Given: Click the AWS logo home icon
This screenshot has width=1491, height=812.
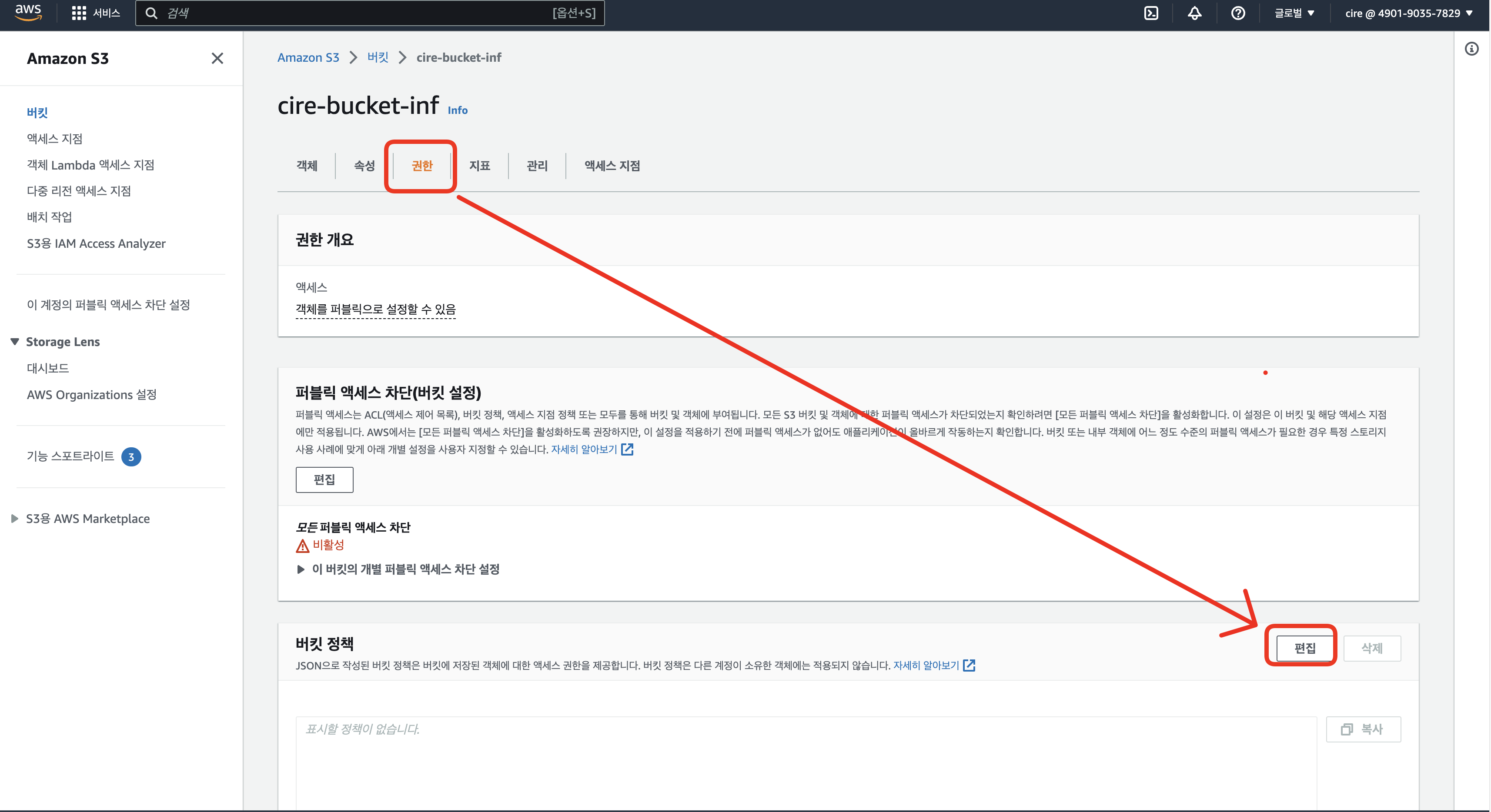Looking at the screenshot, I should coord(28,13).
